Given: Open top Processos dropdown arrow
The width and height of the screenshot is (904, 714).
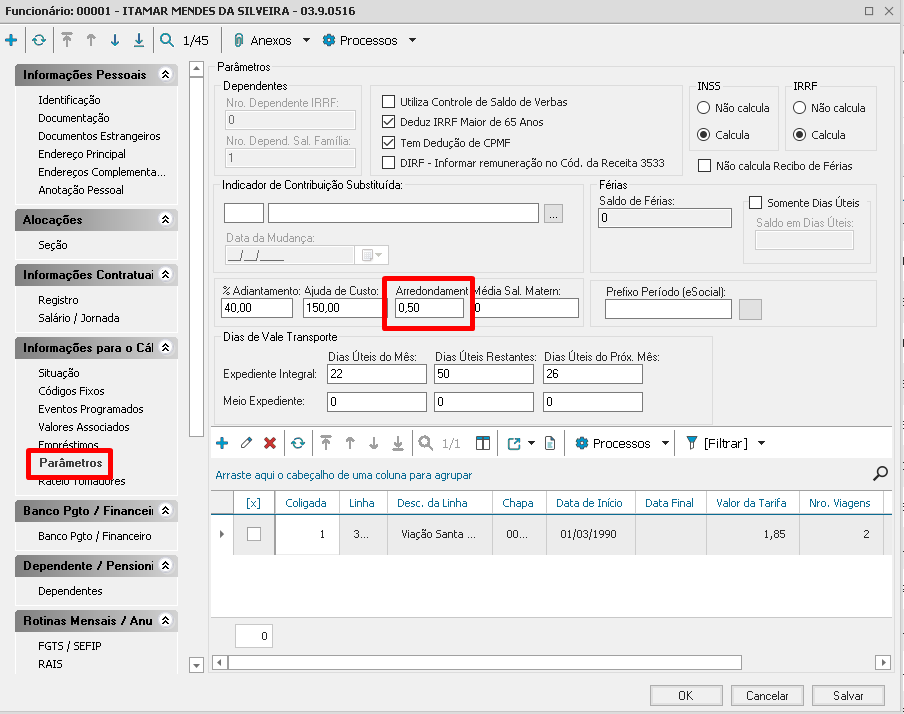Looking at the screenshot, I should (x=412, y=40).
